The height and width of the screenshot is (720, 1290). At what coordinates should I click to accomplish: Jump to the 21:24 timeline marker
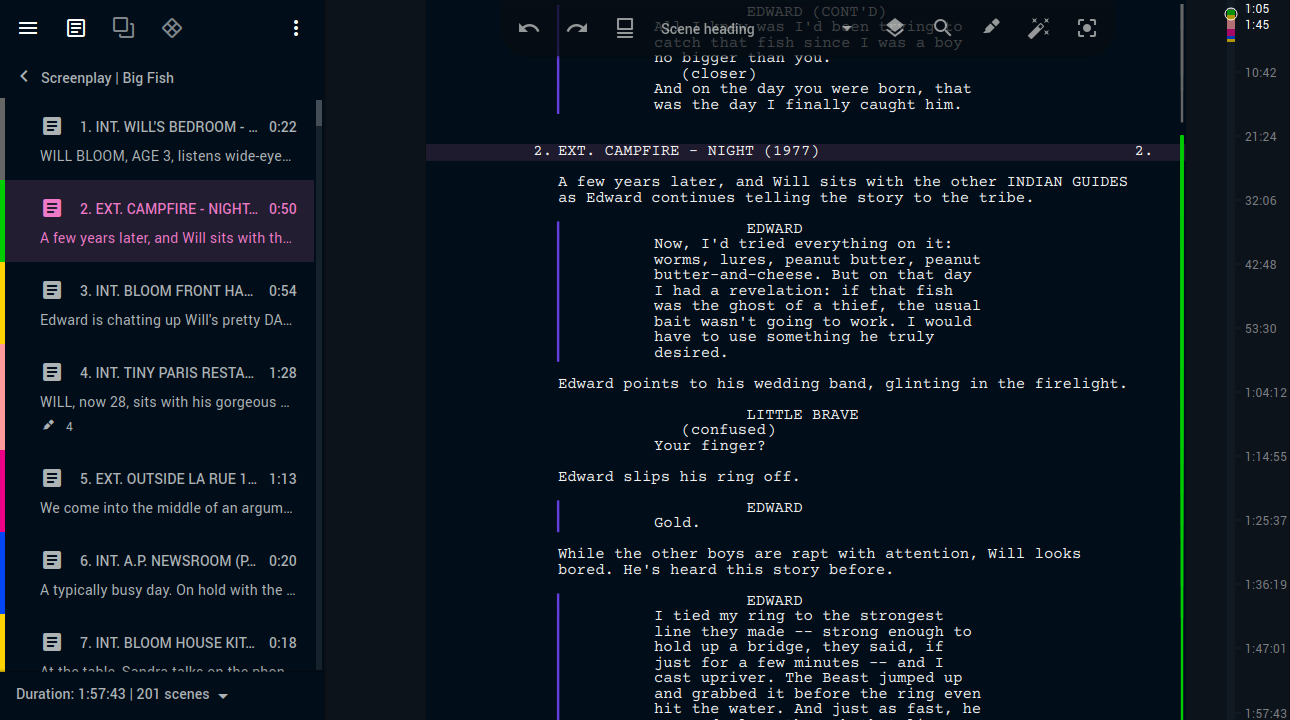(1260, 137)
